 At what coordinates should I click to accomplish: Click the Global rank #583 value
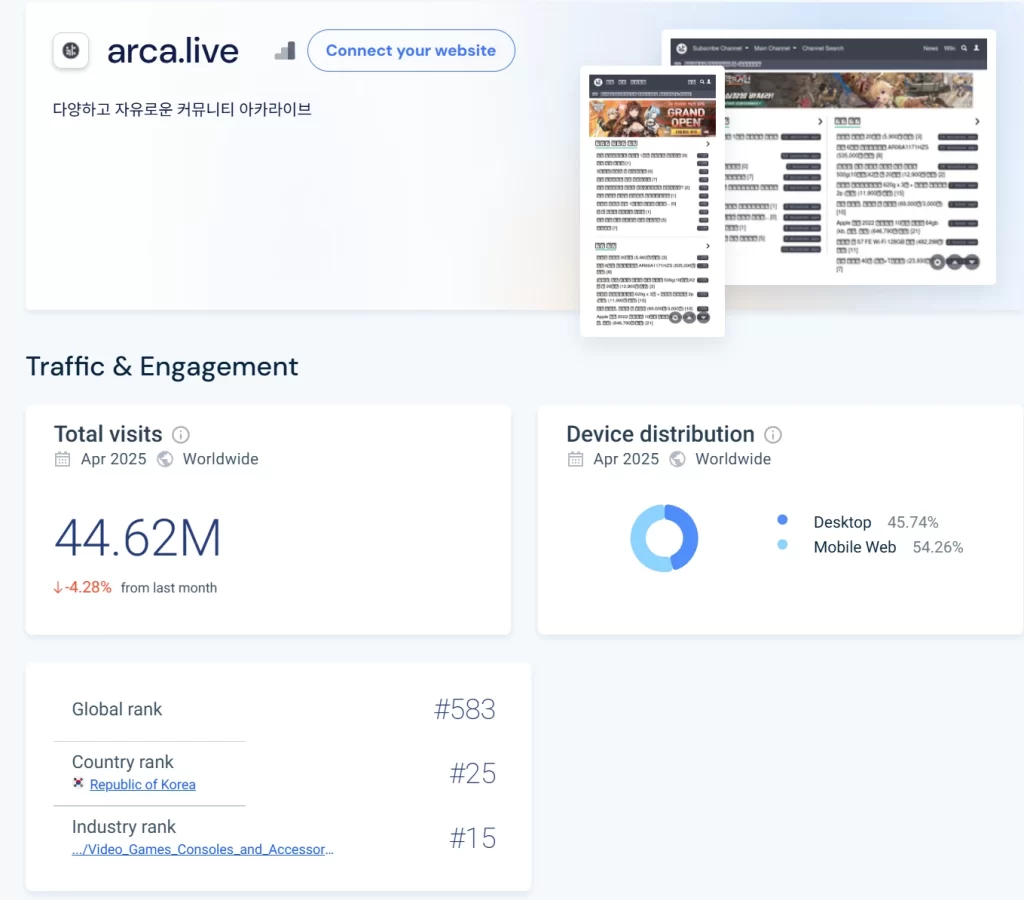[465, 709]
